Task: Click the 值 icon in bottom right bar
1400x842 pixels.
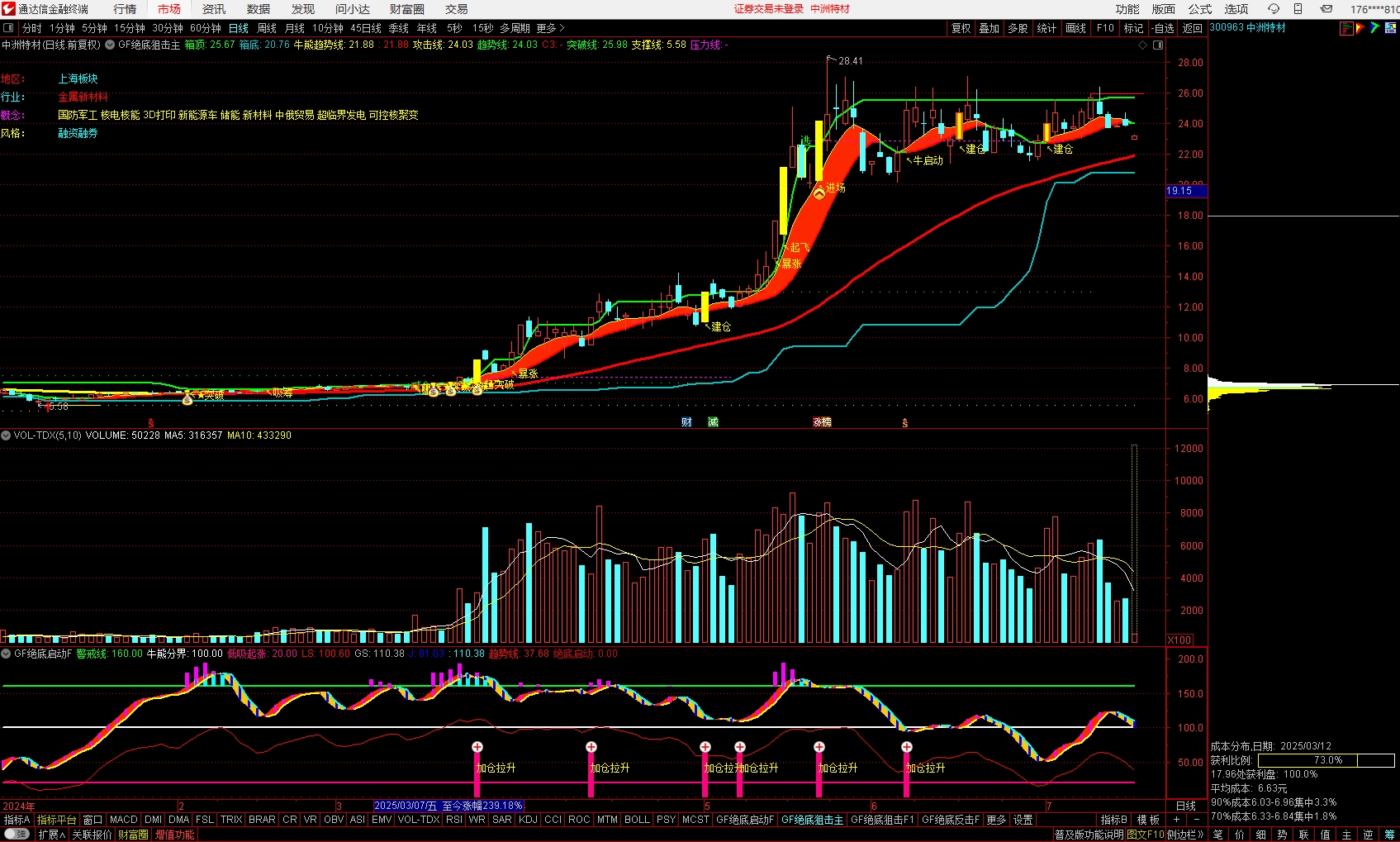Action: coord(1325,835)
